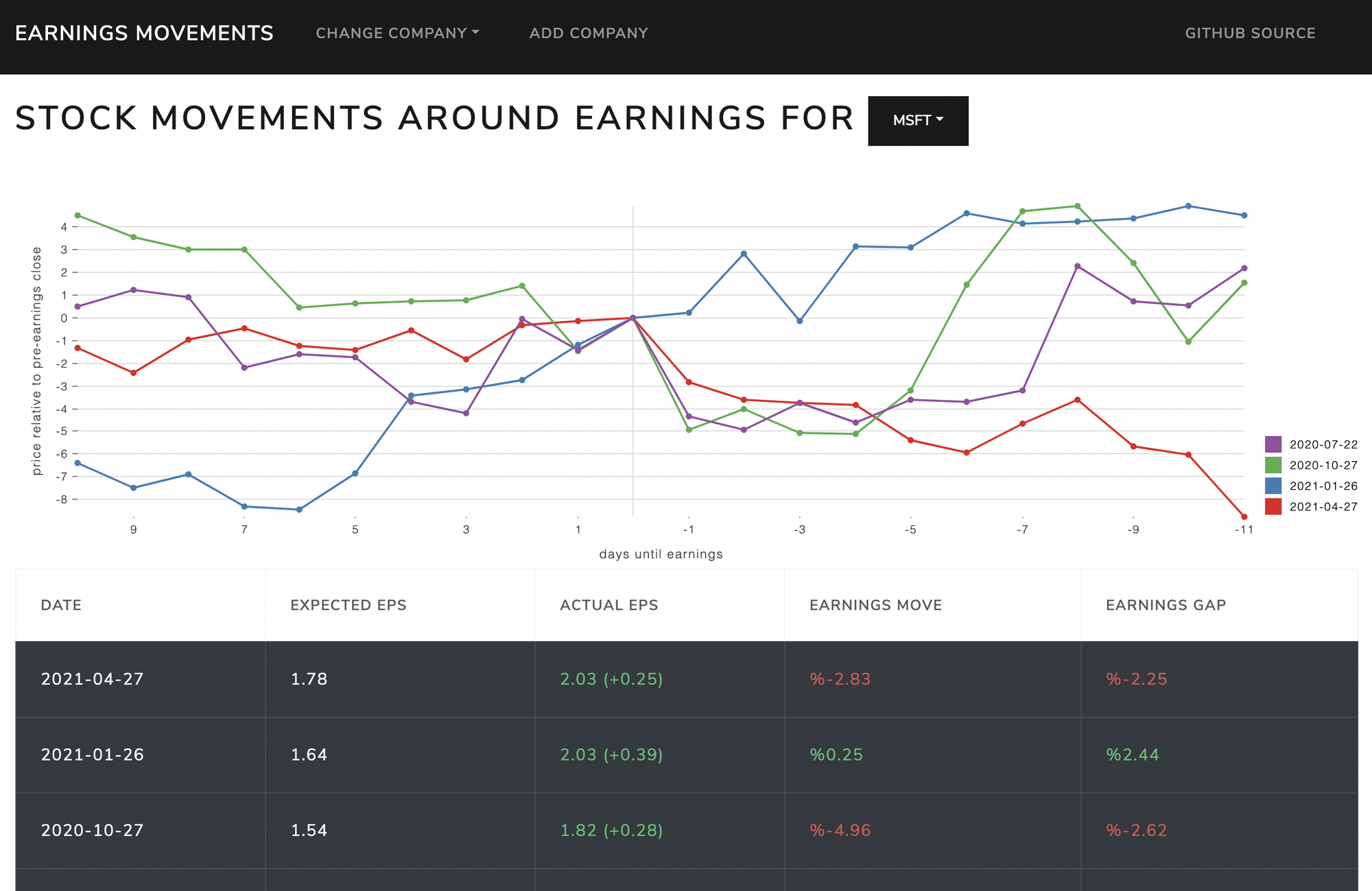Click earnings gap %-2.25
The width and height of the screenshot is (1372, 891).
pos(1137,679)
